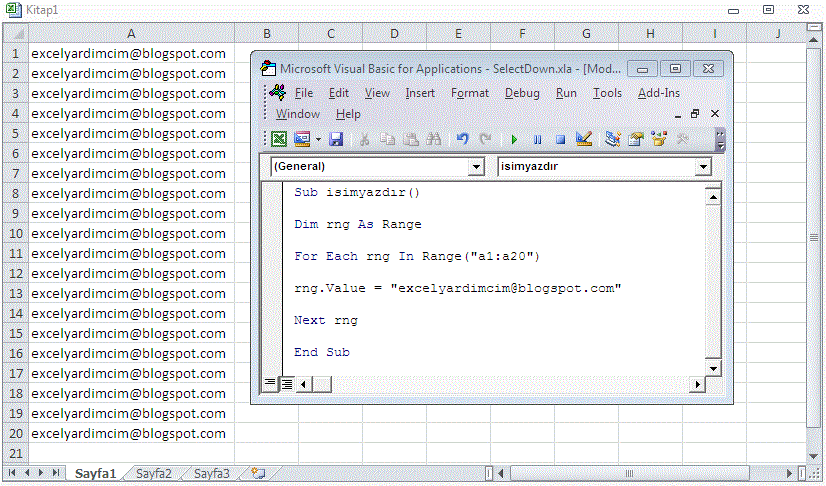
Task: Open the Insert UserForm dropdown arrow
Action: [318, 140]
